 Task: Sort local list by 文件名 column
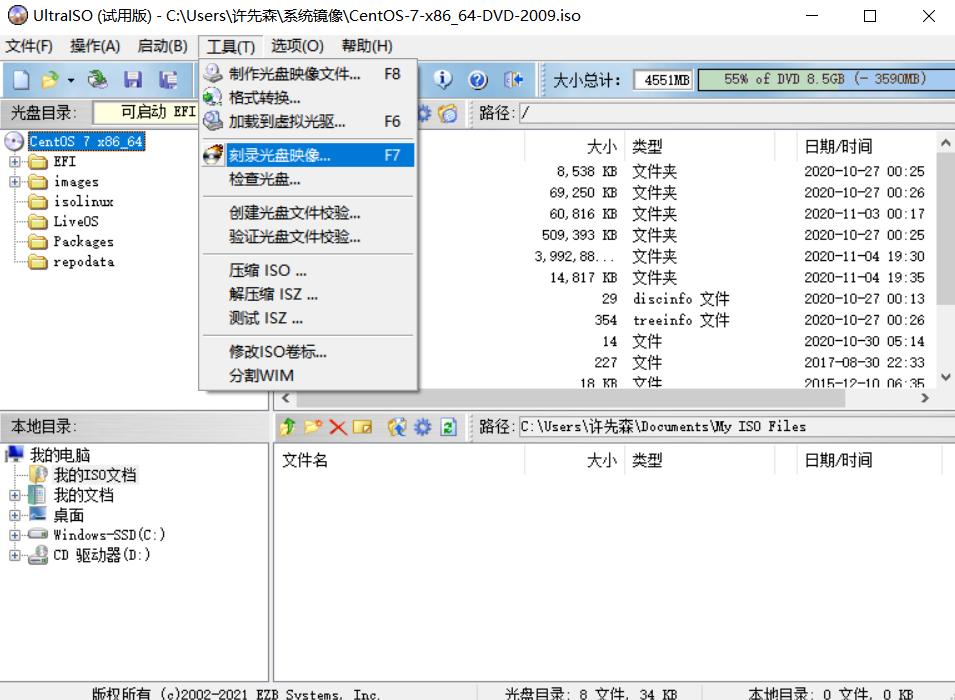tap(400, 461)
